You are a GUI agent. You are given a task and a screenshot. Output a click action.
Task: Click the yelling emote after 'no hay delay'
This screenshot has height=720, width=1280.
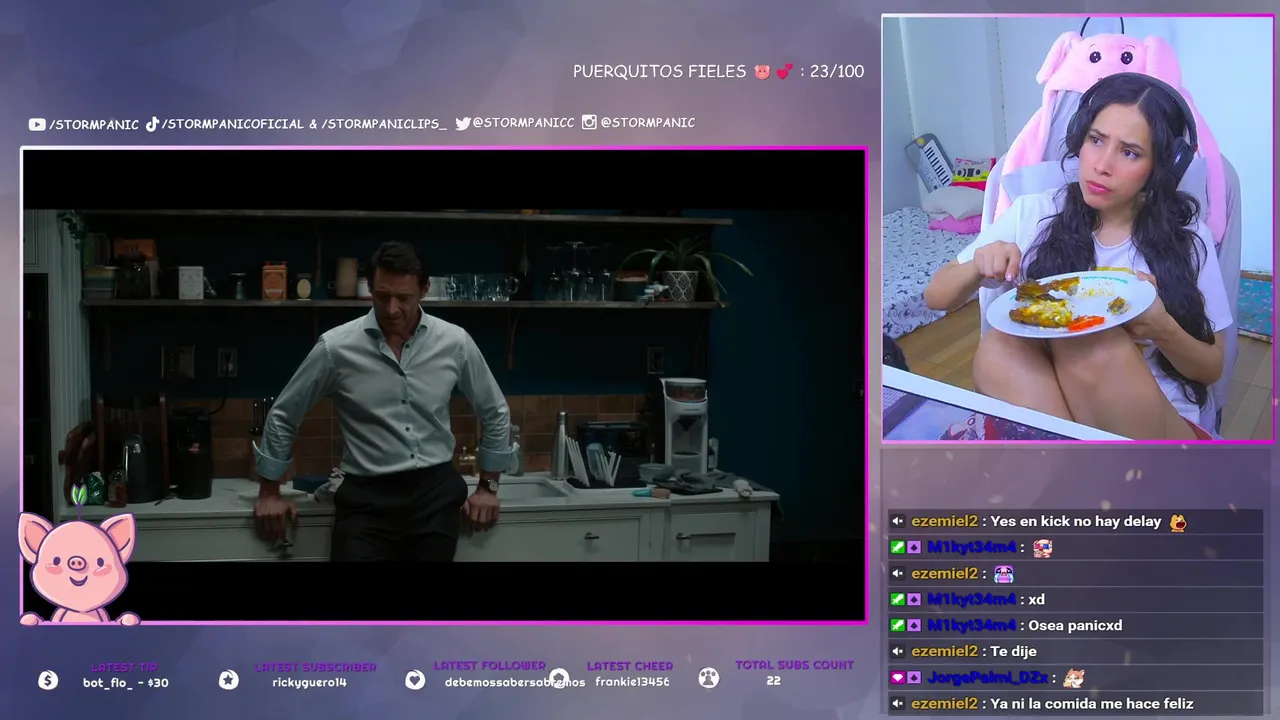click(1178, 521)
